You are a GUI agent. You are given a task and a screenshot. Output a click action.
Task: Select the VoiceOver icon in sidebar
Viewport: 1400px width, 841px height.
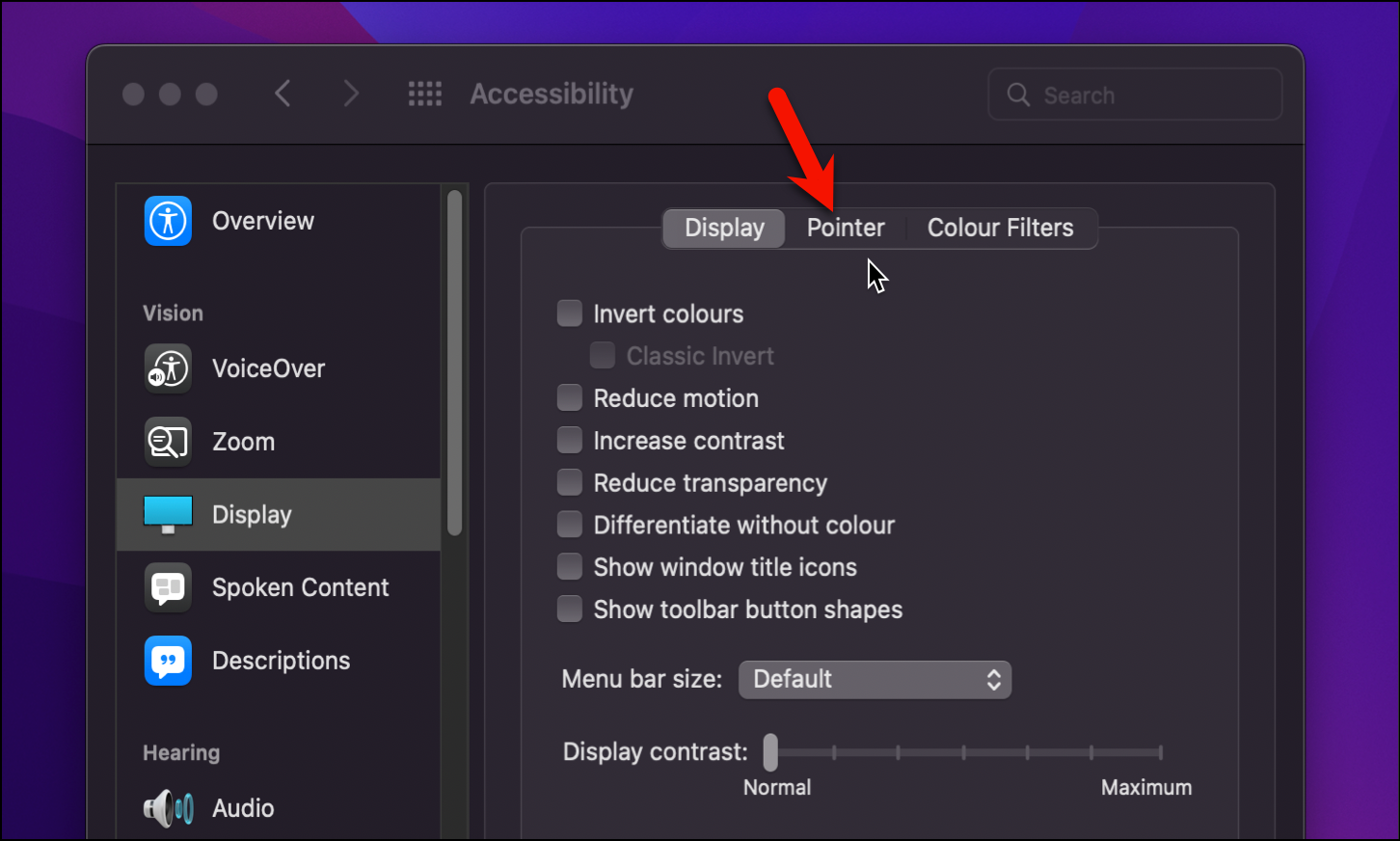168,368
